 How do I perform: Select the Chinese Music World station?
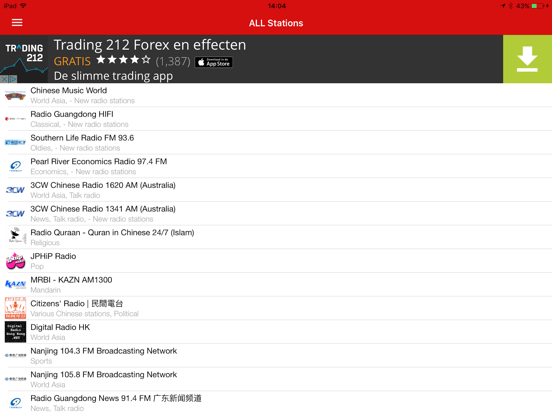pyautogui.click(x=276, y=95)
